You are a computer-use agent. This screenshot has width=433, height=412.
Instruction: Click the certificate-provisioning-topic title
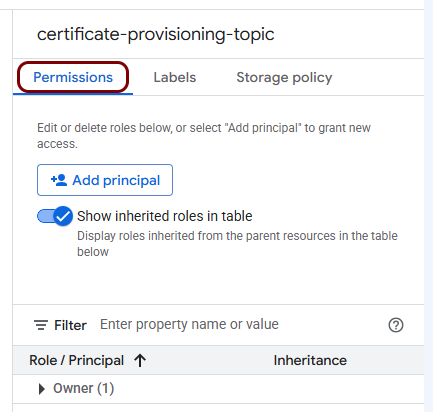[156, 34]
